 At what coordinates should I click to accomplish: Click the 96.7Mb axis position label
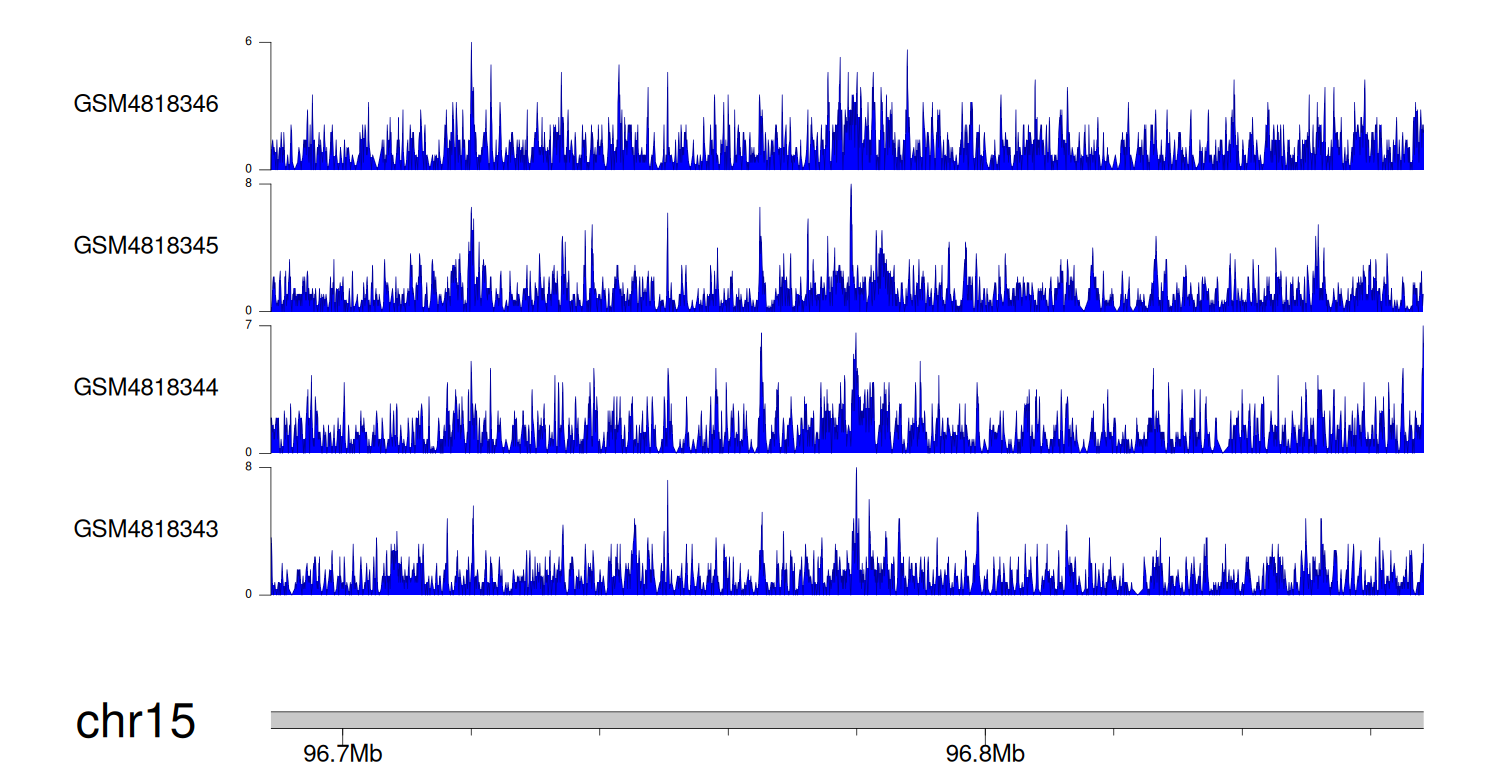[x=342, y=754]
